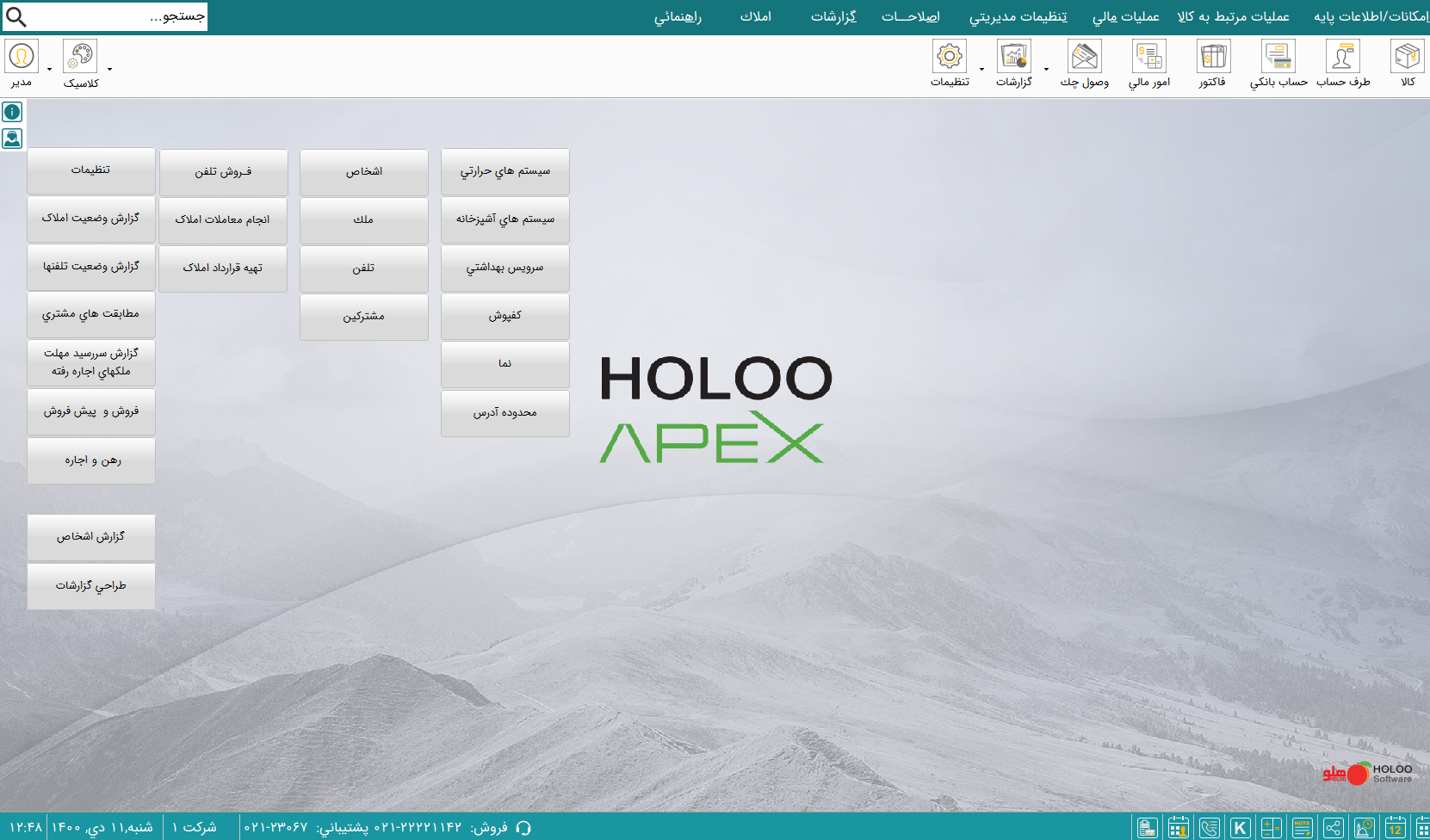Open the املاک menu
The image size is (1430, 840).
tap(756, 16)
